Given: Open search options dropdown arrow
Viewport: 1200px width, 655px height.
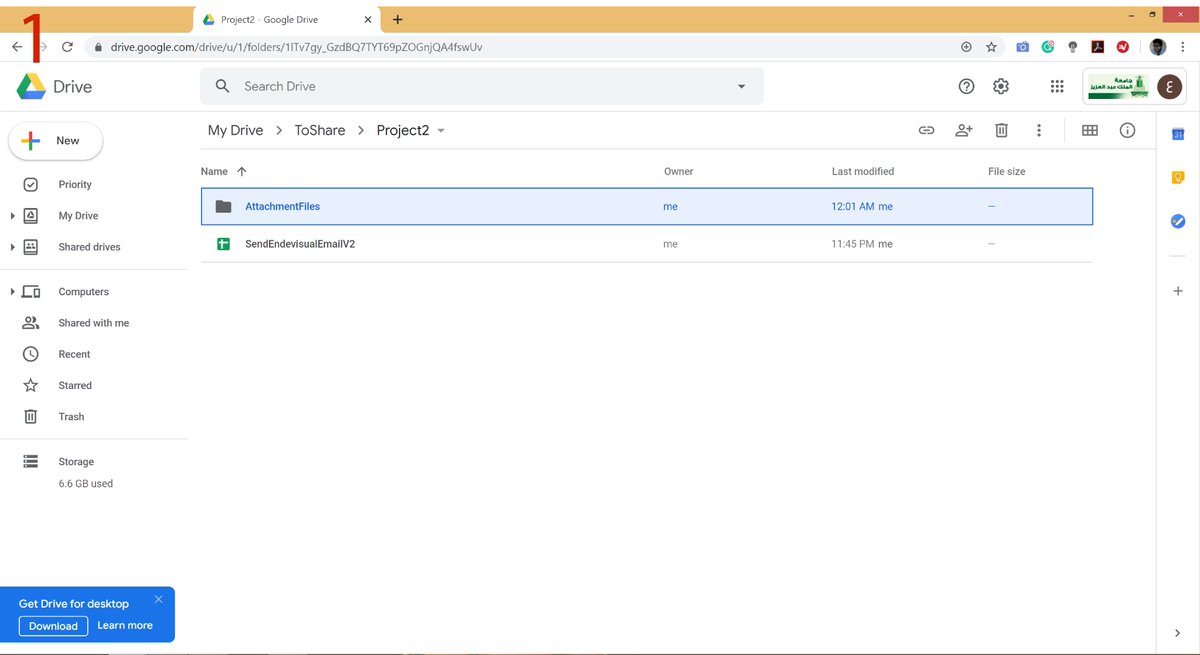Looking at the screenshot, I should tap(741, 87).
